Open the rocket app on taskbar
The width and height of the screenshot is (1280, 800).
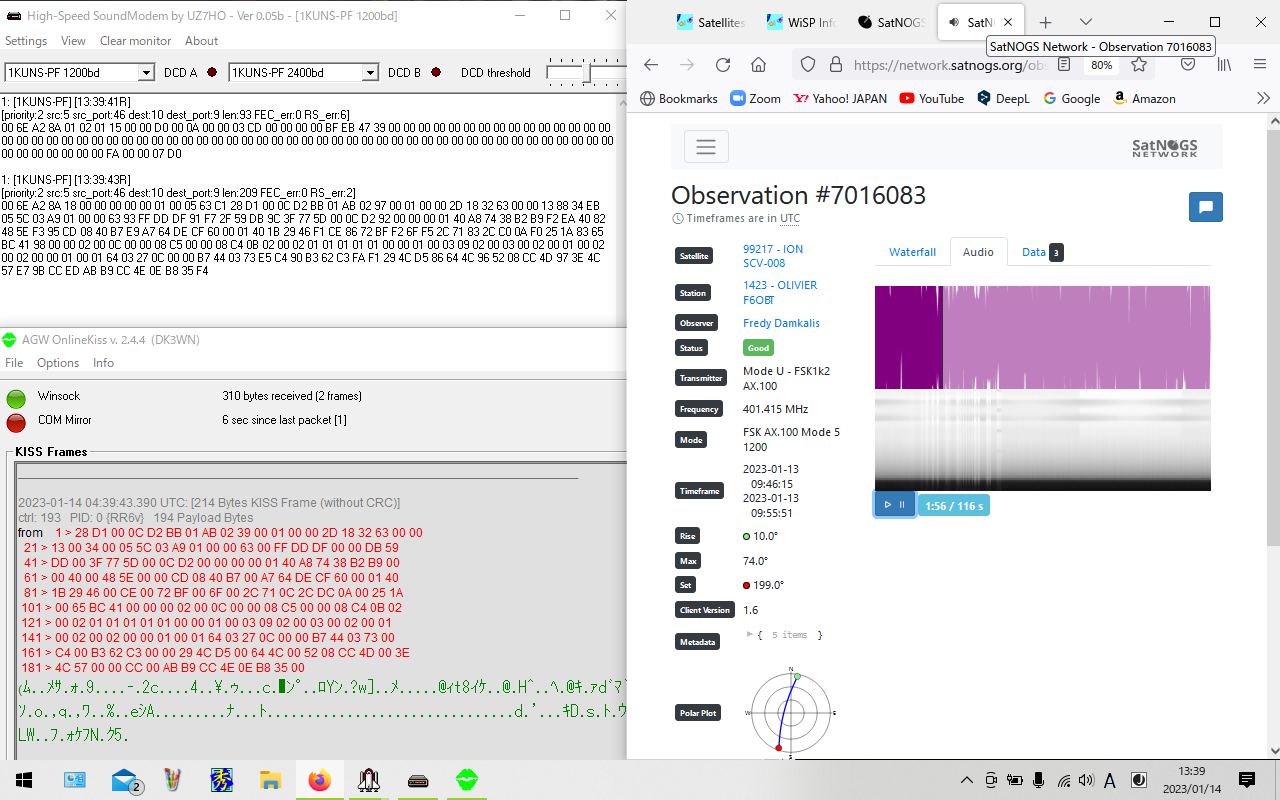point(368,780)
